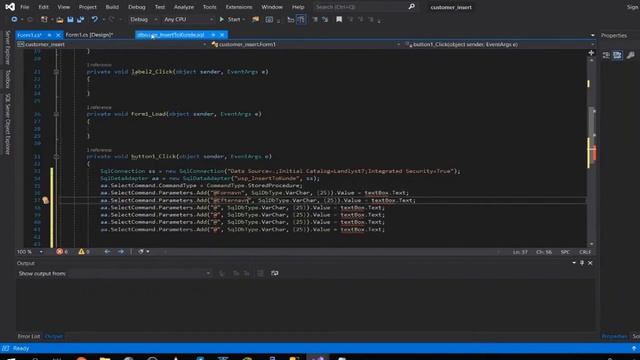The width and height of the screenshot is (640, 360).
Task: Open the Test menu
Action: point(160,7)
